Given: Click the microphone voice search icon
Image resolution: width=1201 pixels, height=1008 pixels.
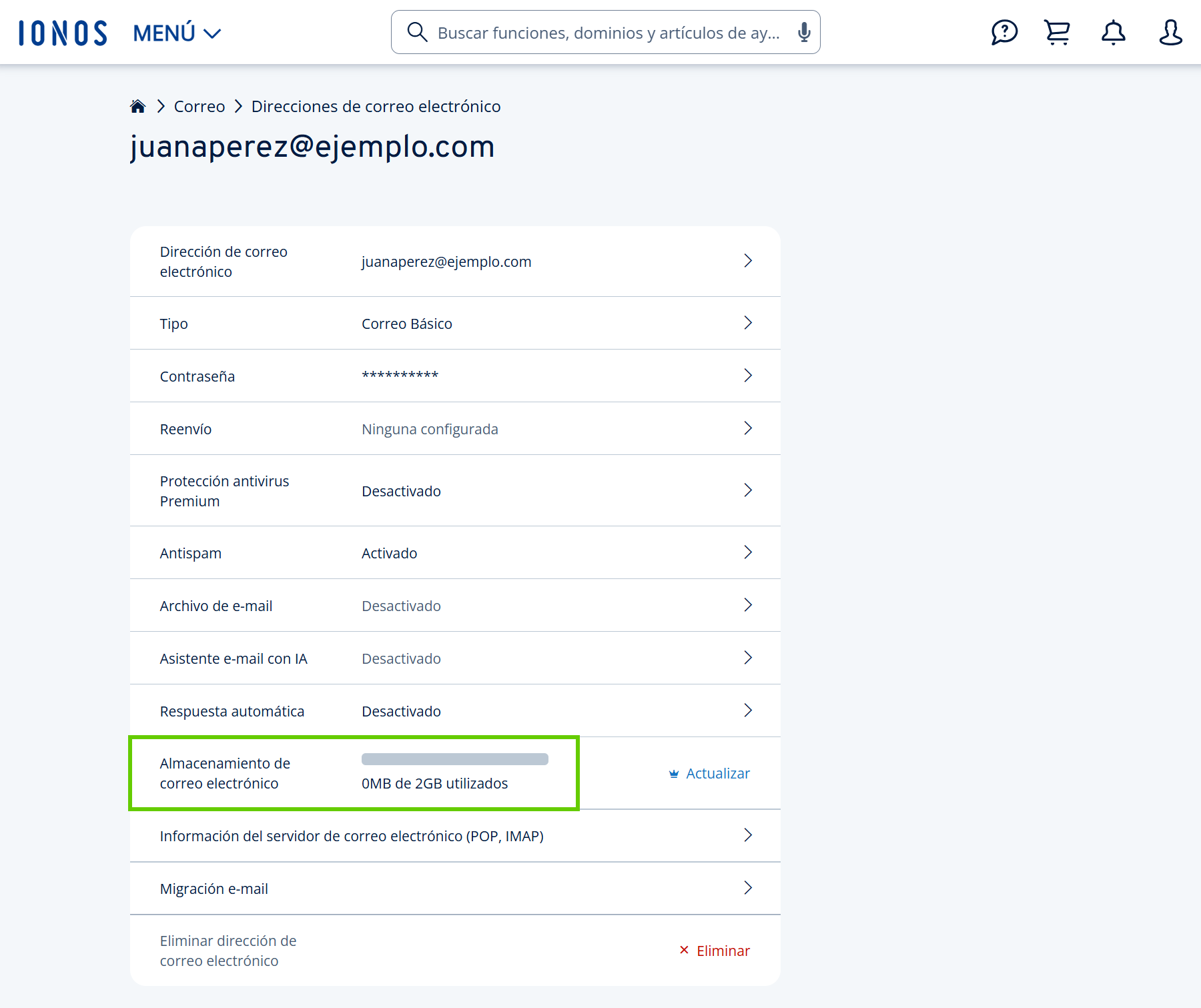Looking at the screenshot, I should [x=804, y=32].
